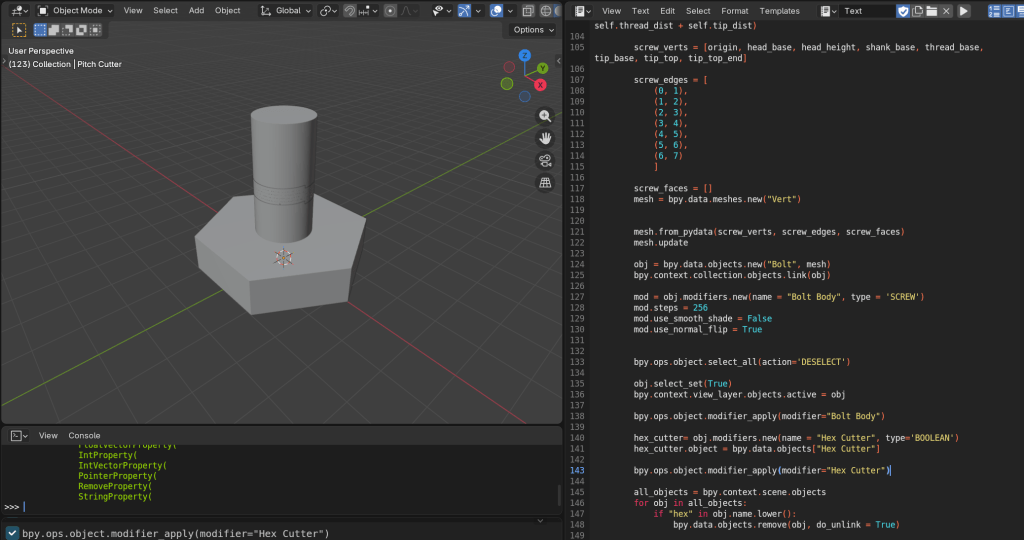This screenshot has height=540, width=1024.
Task: Click the zoom magnifier in the viewport
Action: point(545,116)
